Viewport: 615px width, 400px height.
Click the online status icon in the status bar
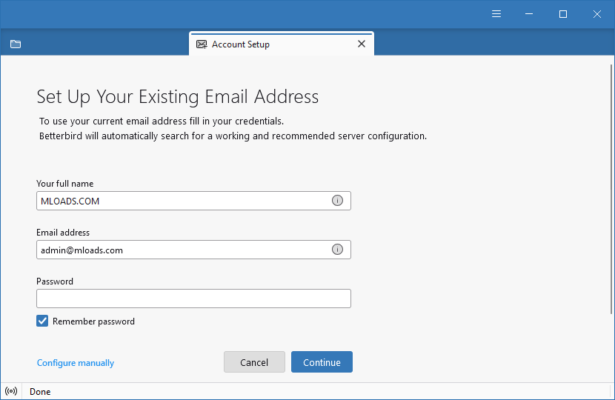(11, 390)
